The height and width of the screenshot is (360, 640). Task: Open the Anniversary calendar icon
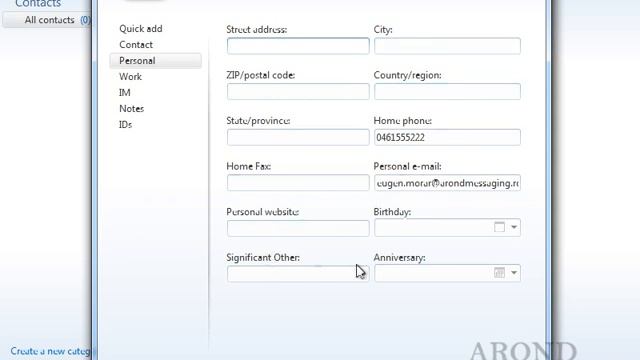tap(499, 273)
